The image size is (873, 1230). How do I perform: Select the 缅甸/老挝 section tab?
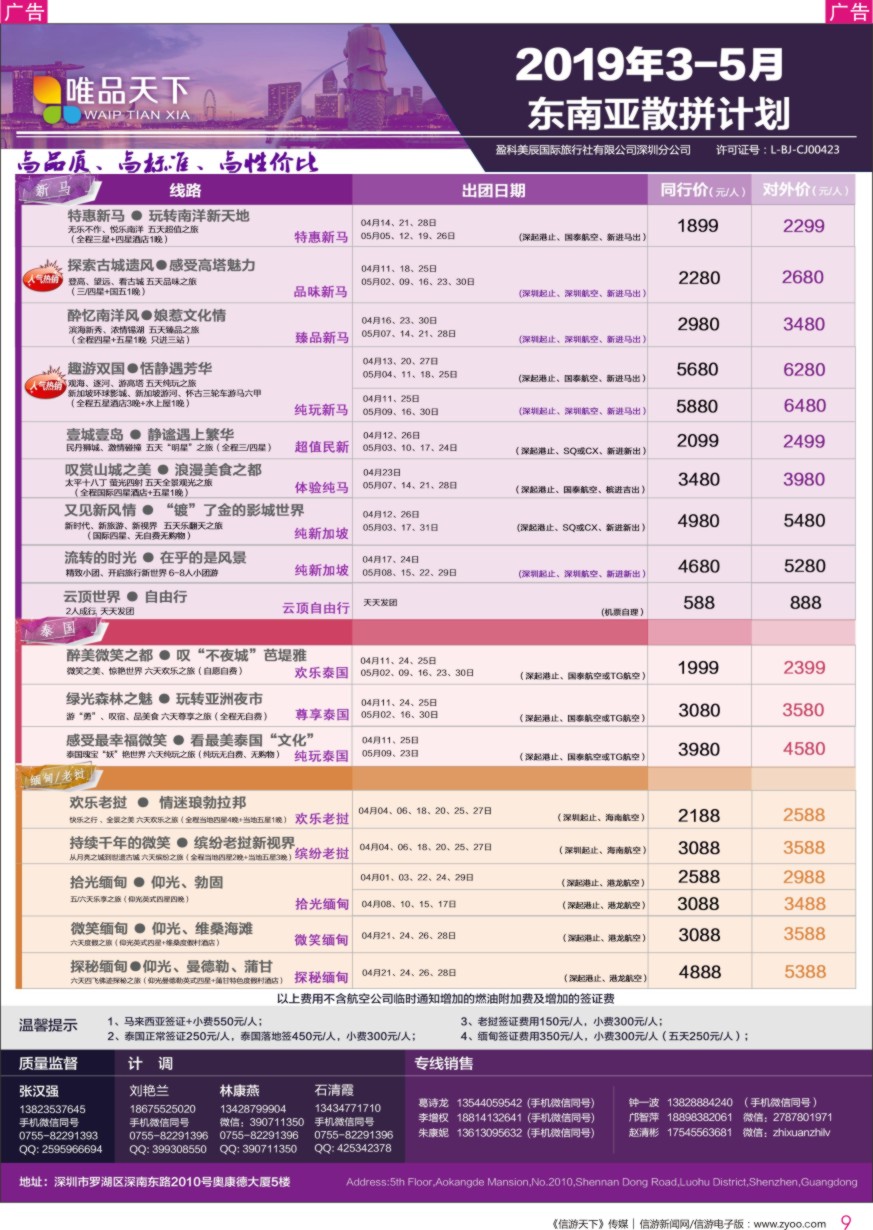58,778
